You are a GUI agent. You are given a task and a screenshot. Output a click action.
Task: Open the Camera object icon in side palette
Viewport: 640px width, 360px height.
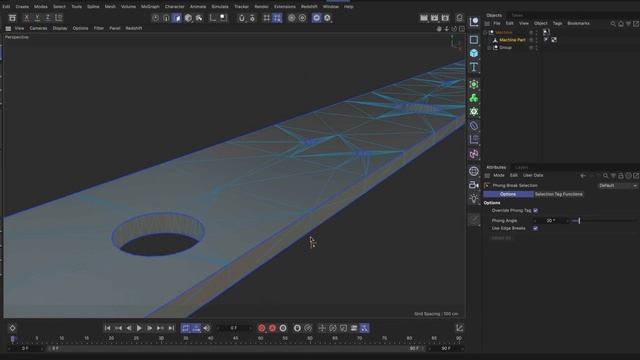coord(474,185)
